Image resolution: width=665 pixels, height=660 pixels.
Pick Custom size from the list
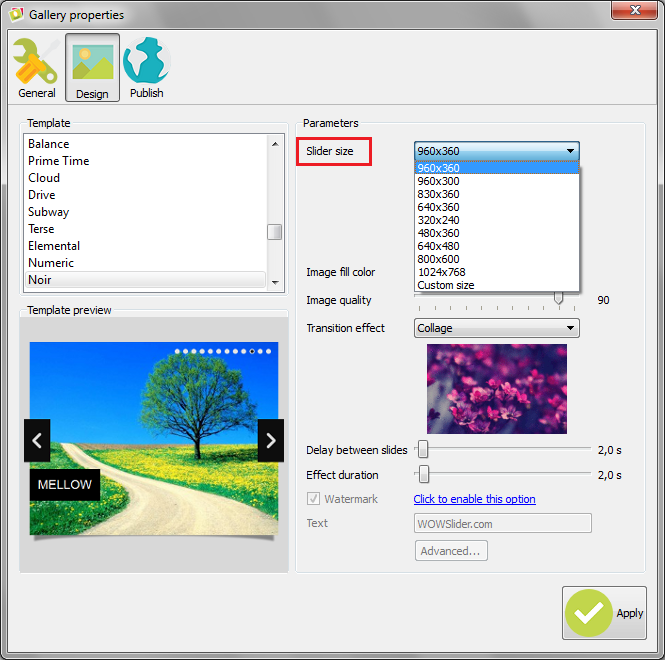496,285
